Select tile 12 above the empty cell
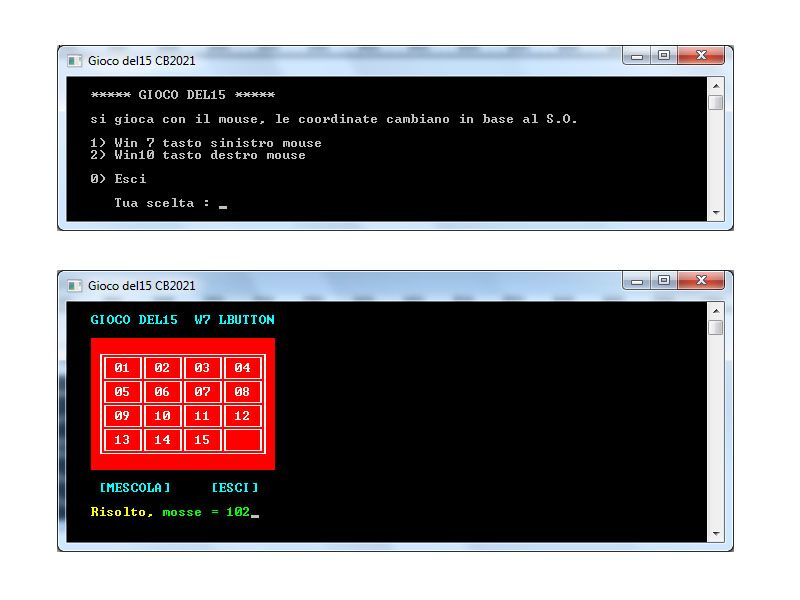The image size is (800, 600). click(242, 416)
